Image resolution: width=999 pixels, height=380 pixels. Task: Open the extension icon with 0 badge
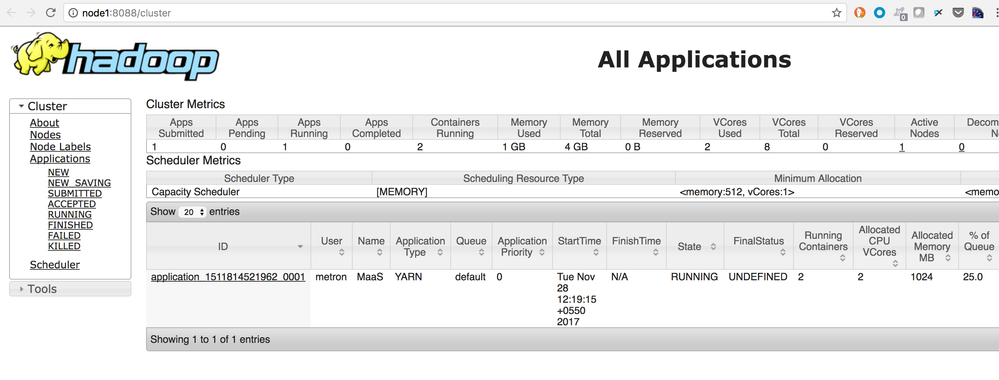click(900, 13)
